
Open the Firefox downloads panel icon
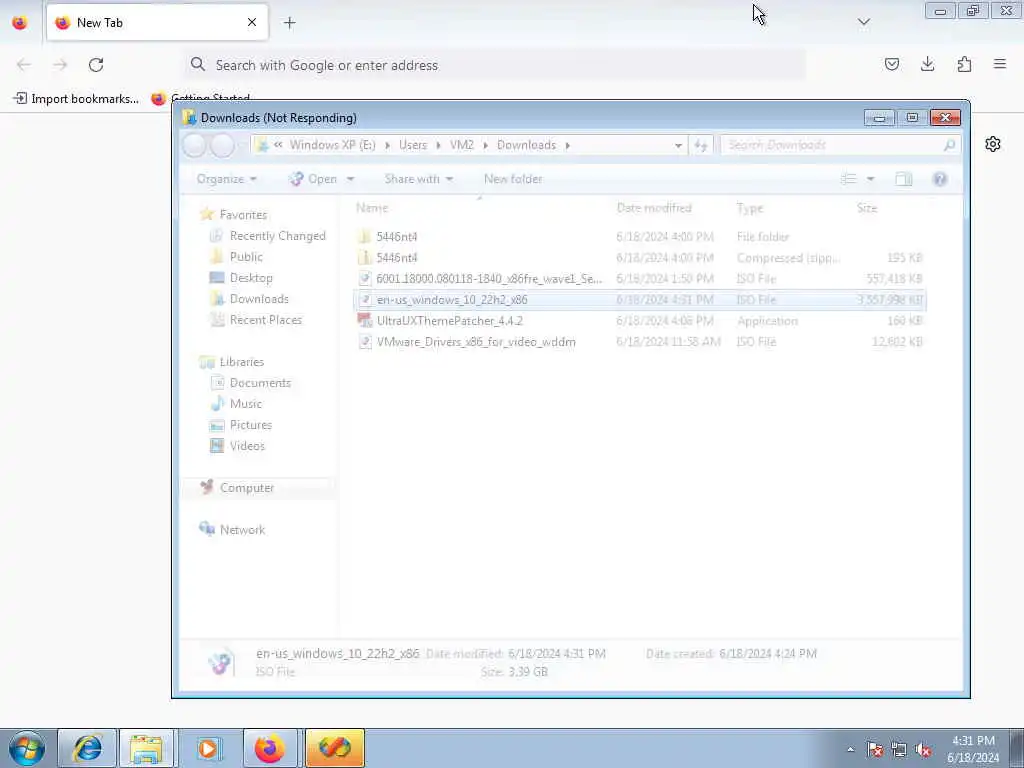click(927, 64)
